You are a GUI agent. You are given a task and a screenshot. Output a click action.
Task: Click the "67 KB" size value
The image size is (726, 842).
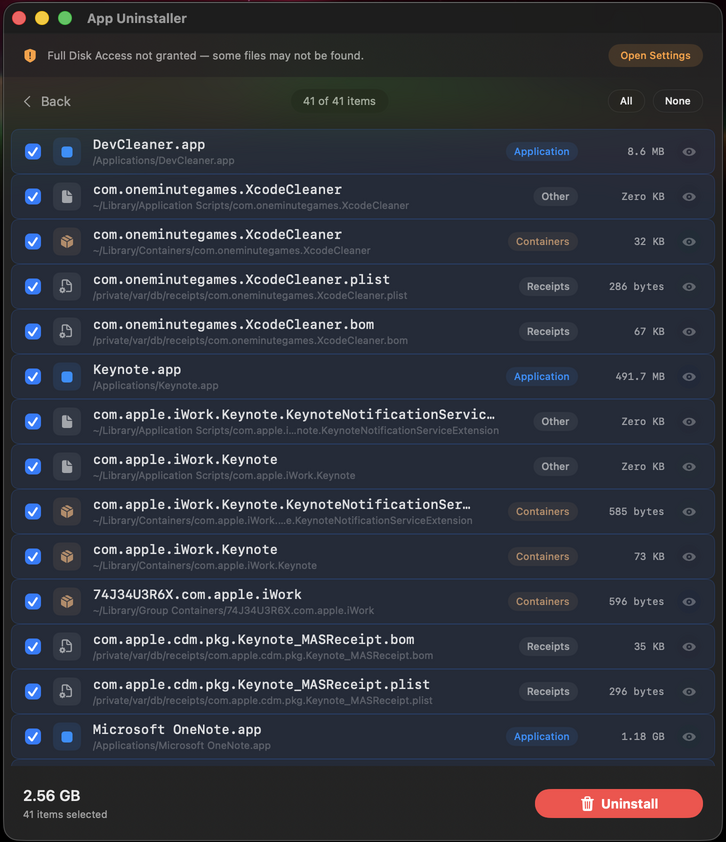tap(649, 332)
